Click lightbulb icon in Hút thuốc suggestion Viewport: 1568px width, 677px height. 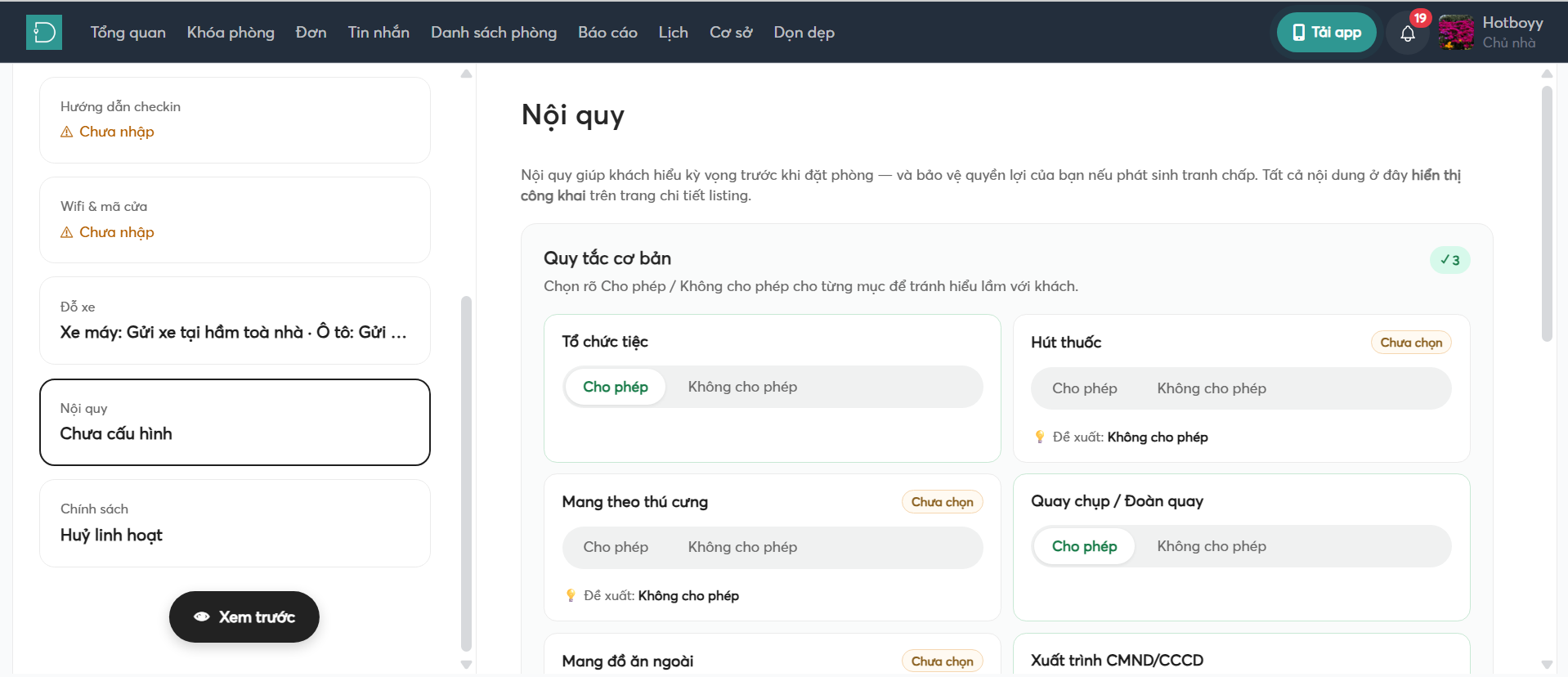[x=1040, y=437]
